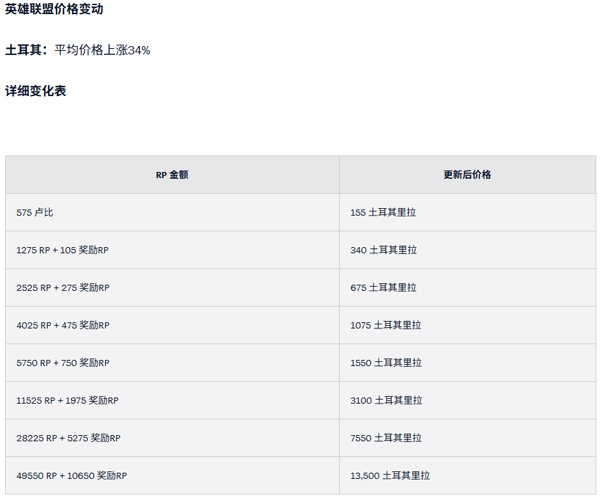Click the 340 土耳其里拉 price cell
600x497 pixels.
pyautogui.click(x=383, y=250)
